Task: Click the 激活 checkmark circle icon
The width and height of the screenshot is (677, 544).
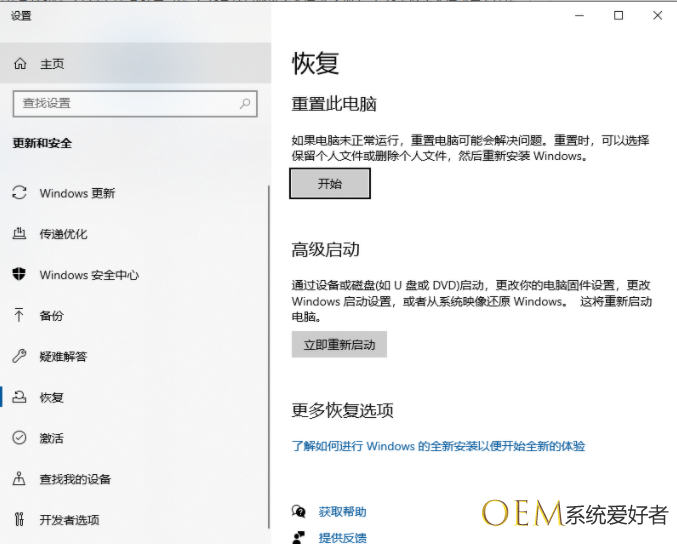Action: pos(19,438)
